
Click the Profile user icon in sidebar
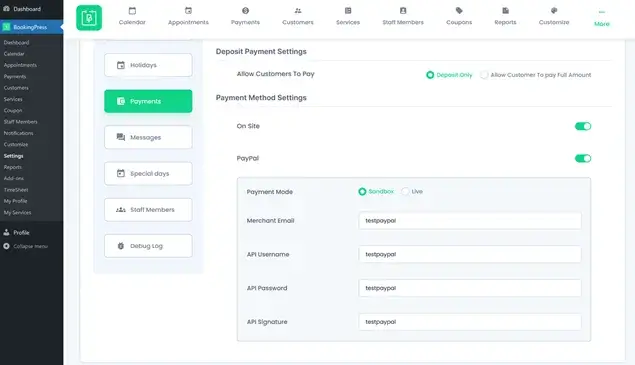pyautogui.click(x=6, y=233)
